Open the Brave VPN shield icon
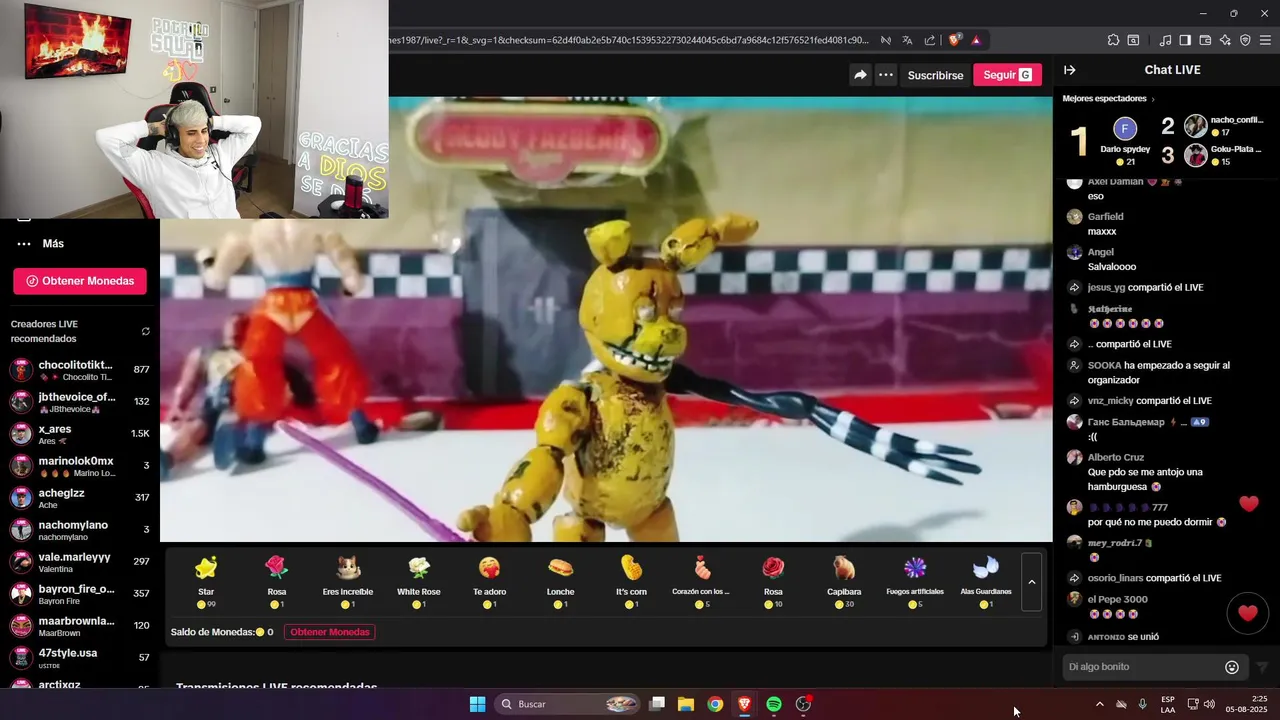1280x720 pixels. [x=1245, y=40]
